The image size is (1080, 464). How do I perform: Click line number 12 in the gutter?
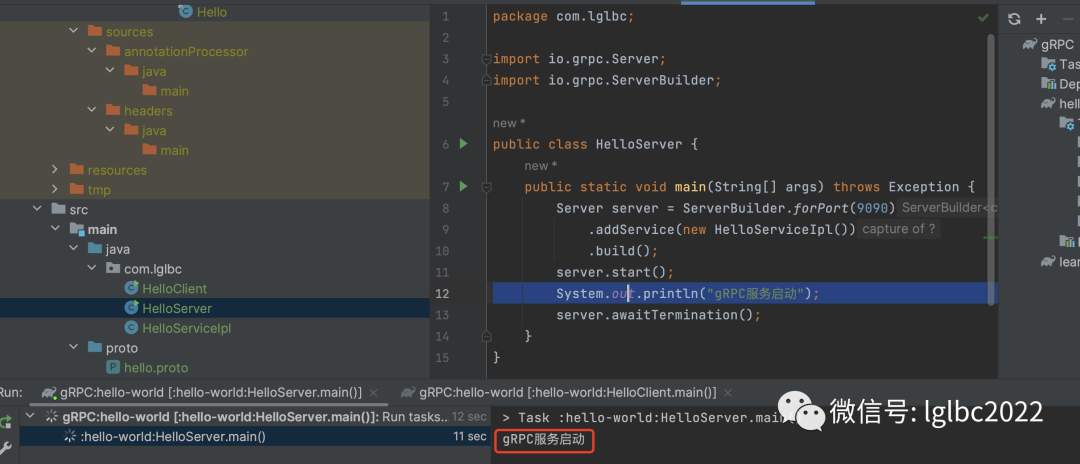click(x=442, y=293)
